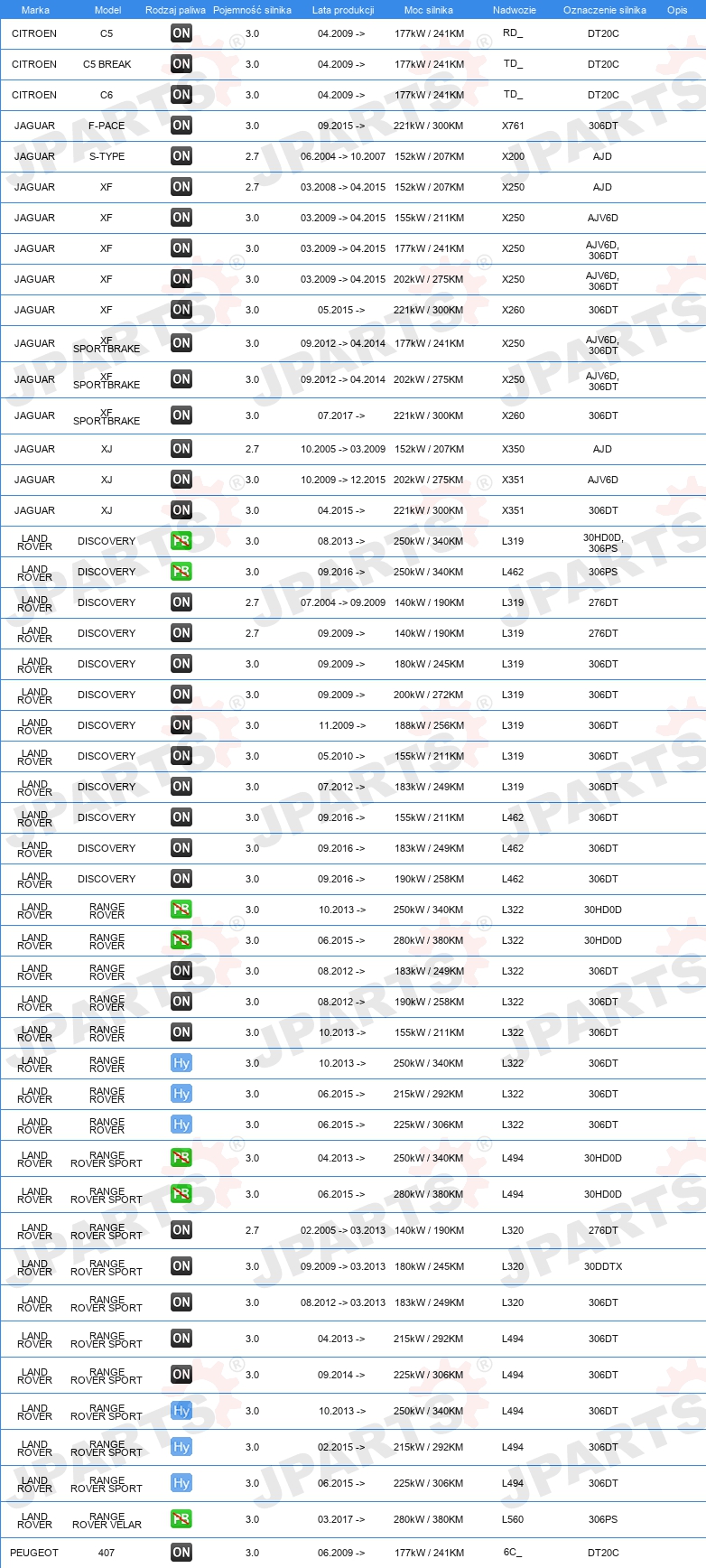Click the L560 body code cell
The height and width of the screenshot is (1568, 706).
[x=513, y=1519]
